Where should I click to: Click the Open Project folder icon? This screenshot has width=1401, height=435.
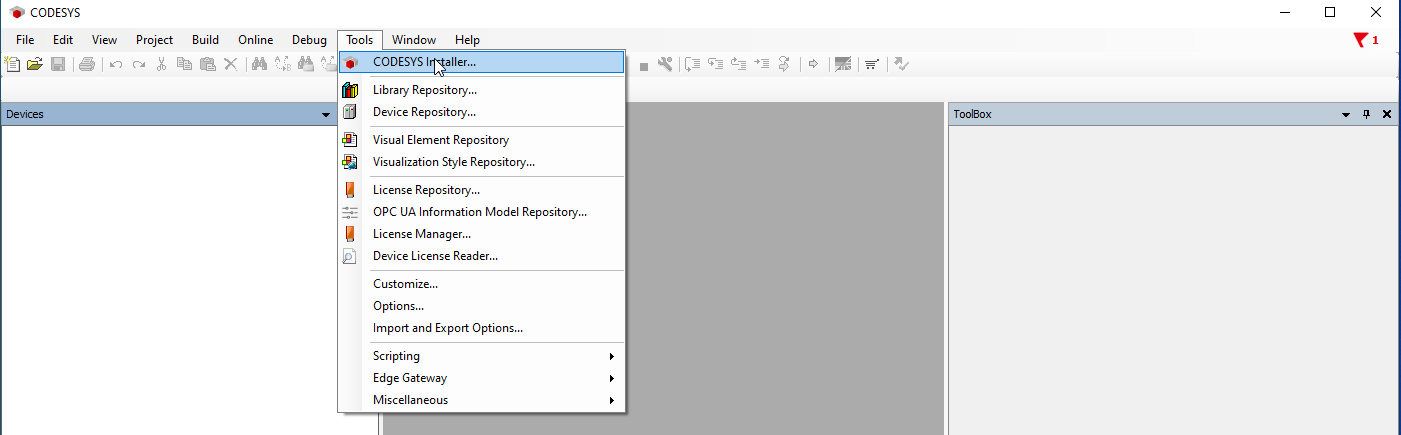click(x=35, y=64)
